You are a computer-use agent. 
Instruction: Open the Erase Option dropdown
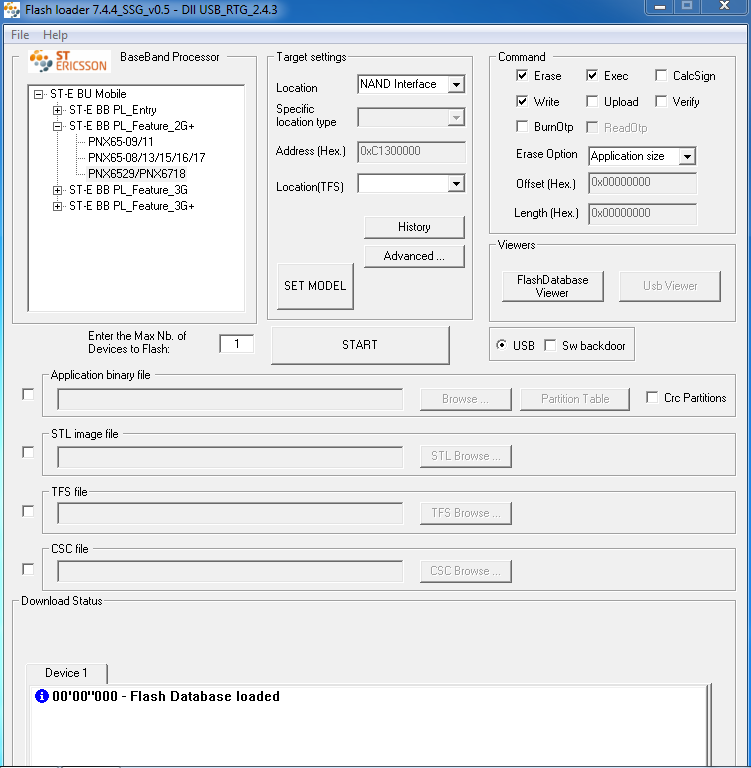tap(687, 157)
